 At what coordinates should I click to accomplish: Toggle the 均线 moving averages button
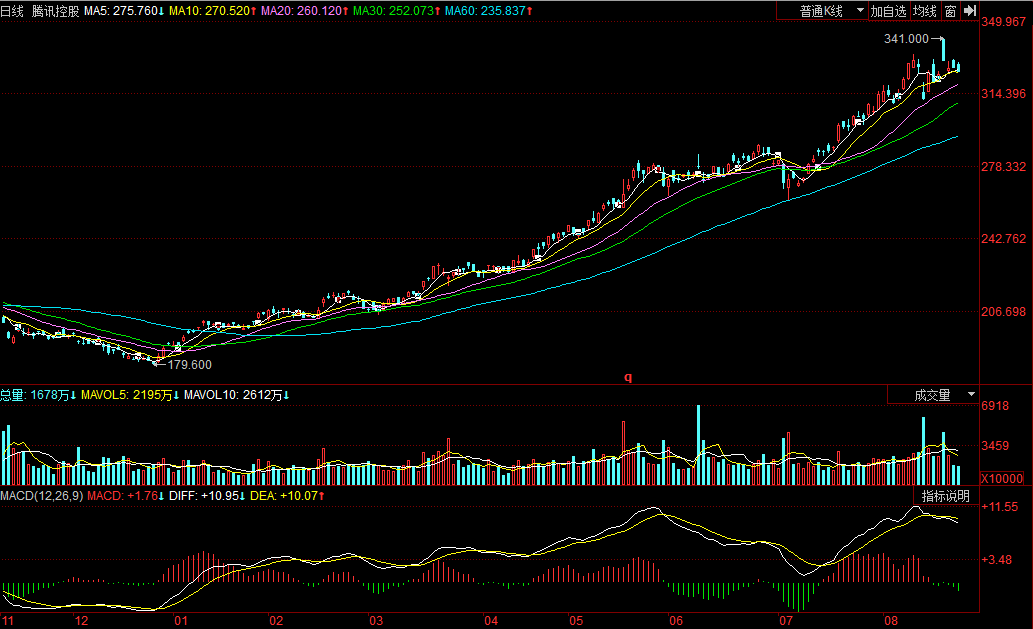point(925,11)
